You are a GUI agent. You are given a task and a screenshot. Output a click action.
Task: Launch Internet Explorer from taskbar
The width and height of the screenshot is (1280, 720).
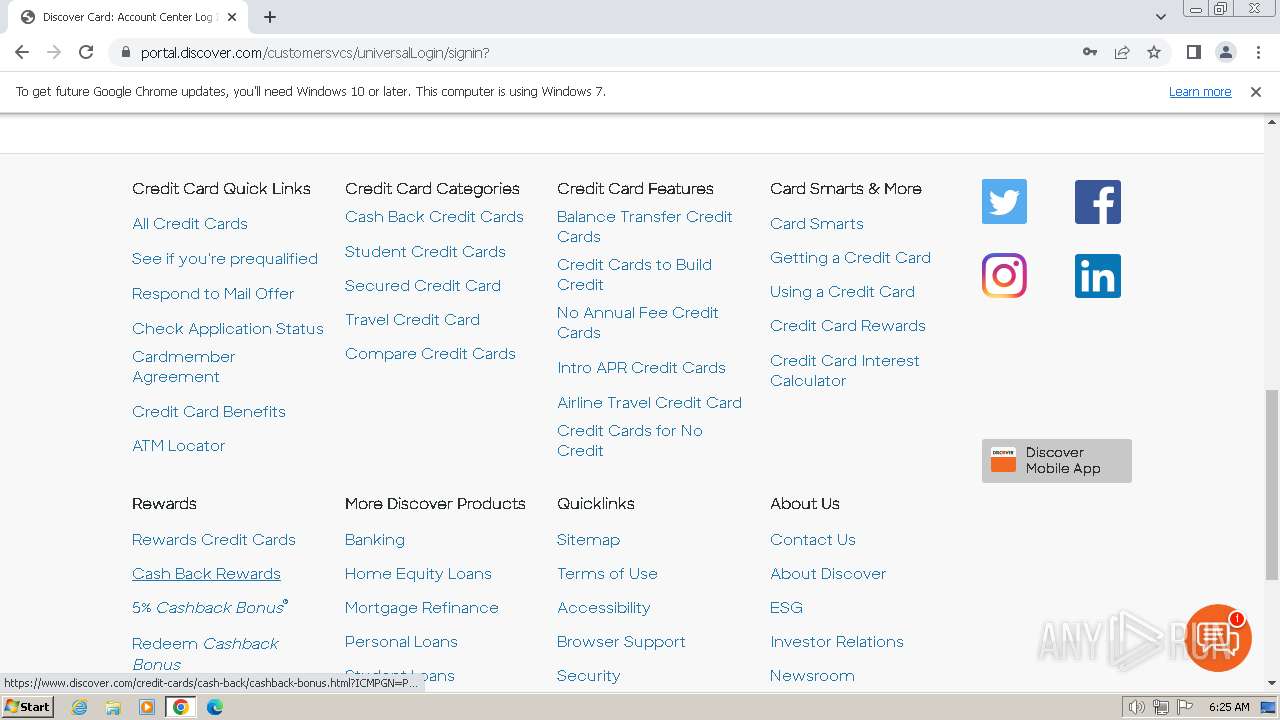[x=80, y=707]
